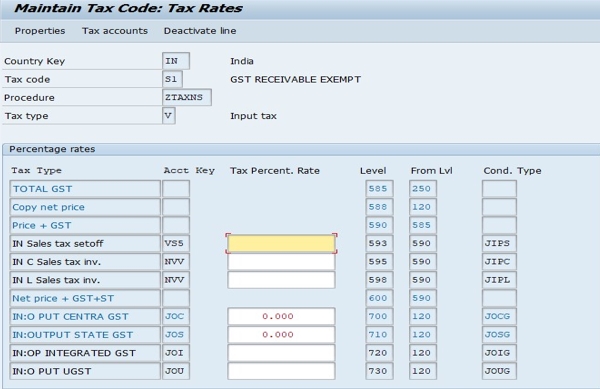Click IN L Sales tax inv. rate field

[x=281, y=280]
